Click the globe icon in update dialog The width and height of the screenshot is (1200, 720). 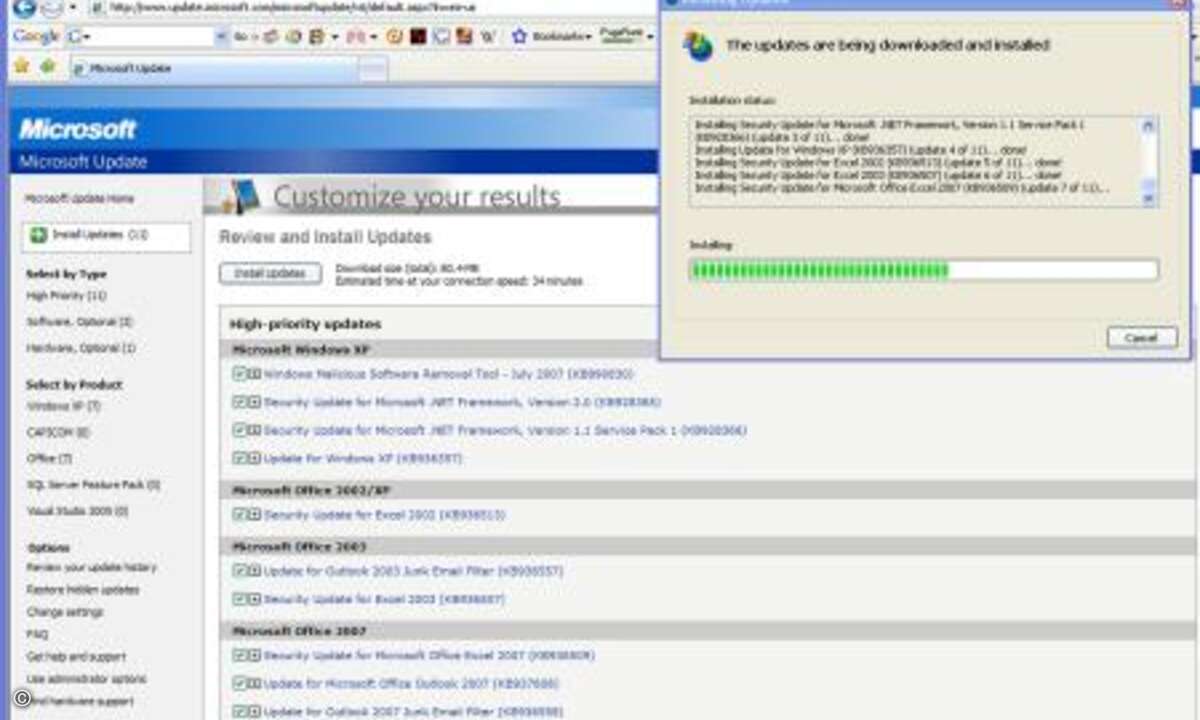point(697,46)
